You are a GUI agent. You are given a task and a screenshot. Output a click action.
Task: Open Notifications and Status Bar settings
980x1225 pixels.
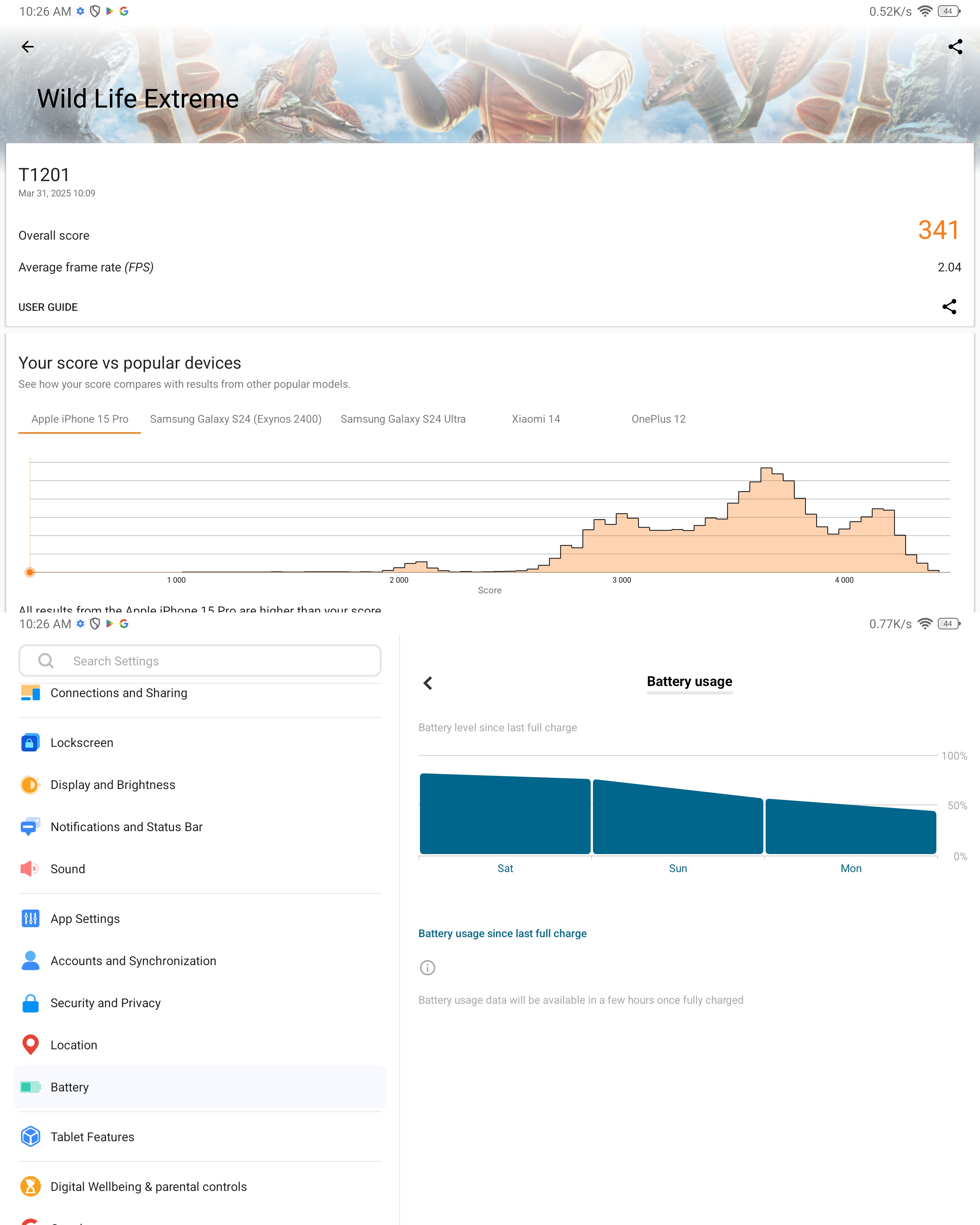point(200,827)
